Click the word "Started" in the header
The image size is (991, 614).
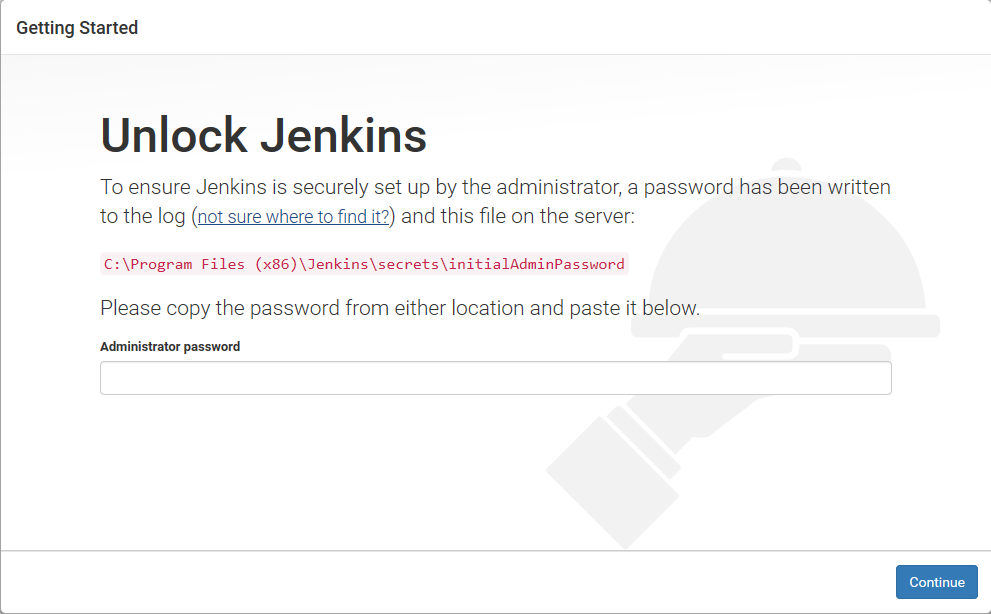(x=107, y=28)
